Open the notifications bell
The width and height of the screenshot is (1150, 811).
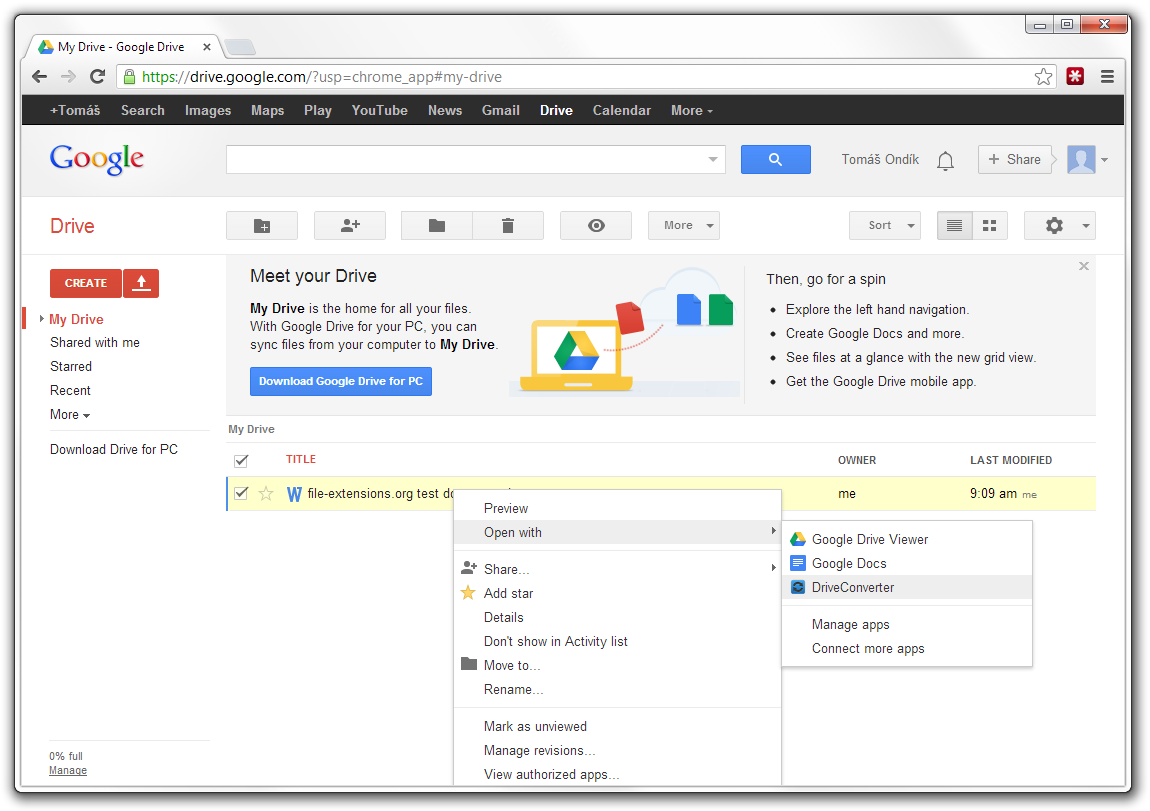[945, 161]
